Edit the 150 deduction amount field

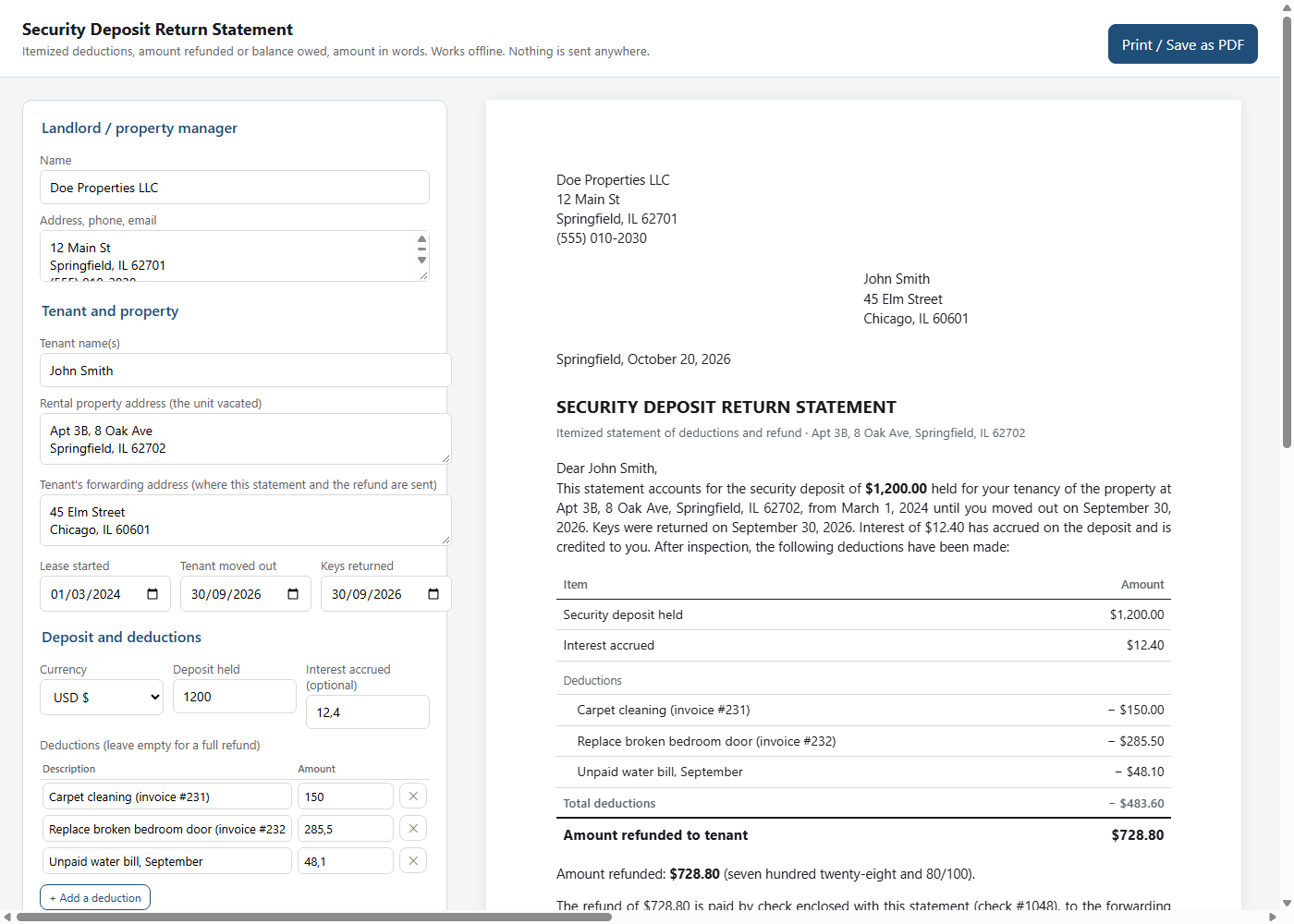[346, 796]
